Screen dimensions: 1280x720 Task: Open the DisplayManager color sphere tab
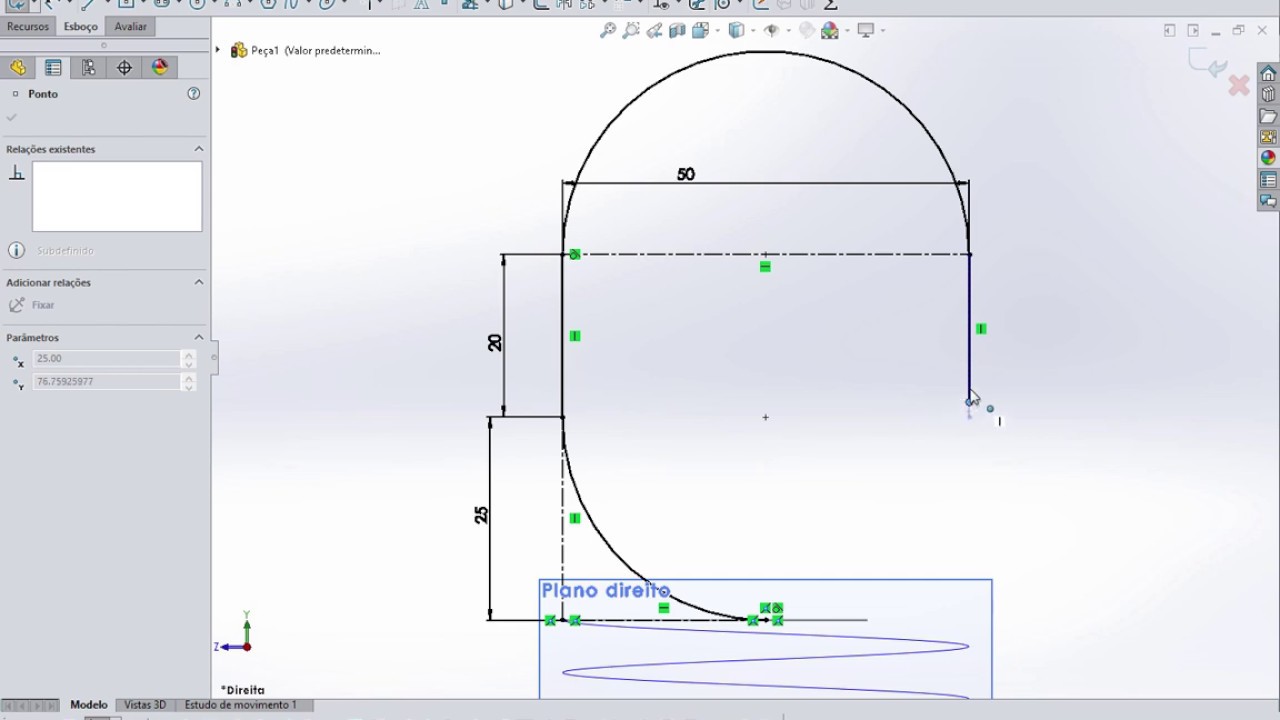pos(160,67)
